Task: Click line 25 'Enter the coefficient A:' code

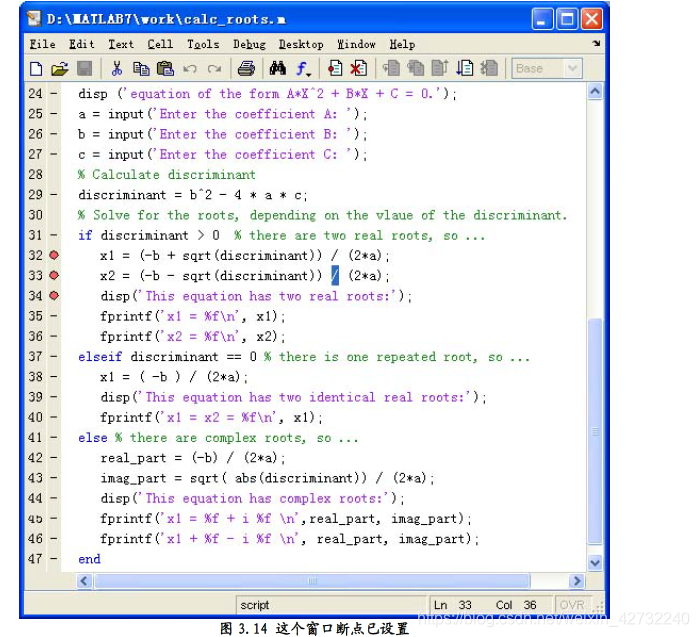Action: [223, 114]
